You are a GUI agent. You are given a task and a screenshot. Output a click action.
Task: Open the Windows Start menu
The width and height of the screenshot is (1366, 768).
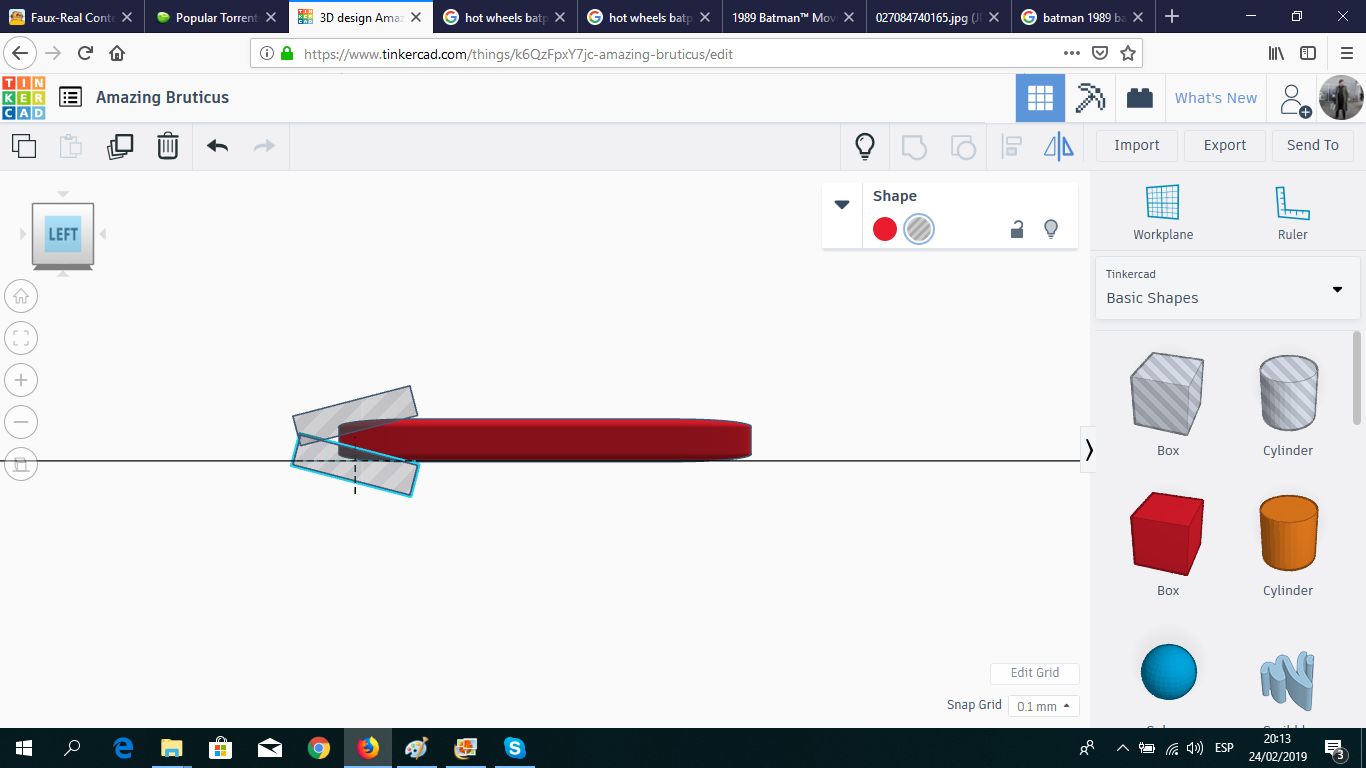click(x=24, y=748)
